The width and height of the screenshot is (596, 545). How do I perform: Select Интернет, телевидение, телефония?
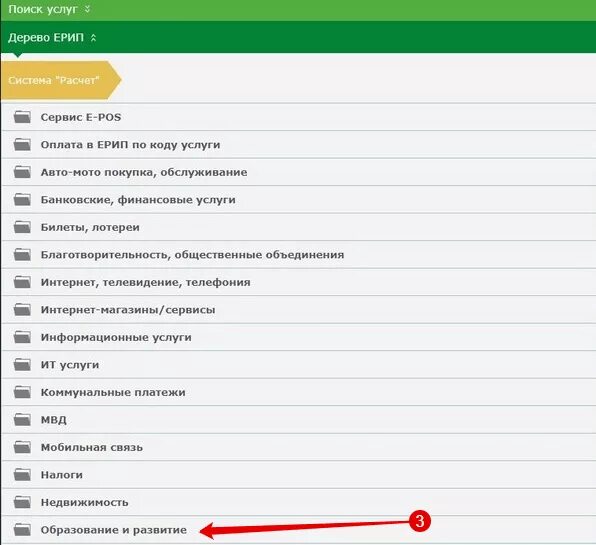pyautogui.click(x=146, y=282)
